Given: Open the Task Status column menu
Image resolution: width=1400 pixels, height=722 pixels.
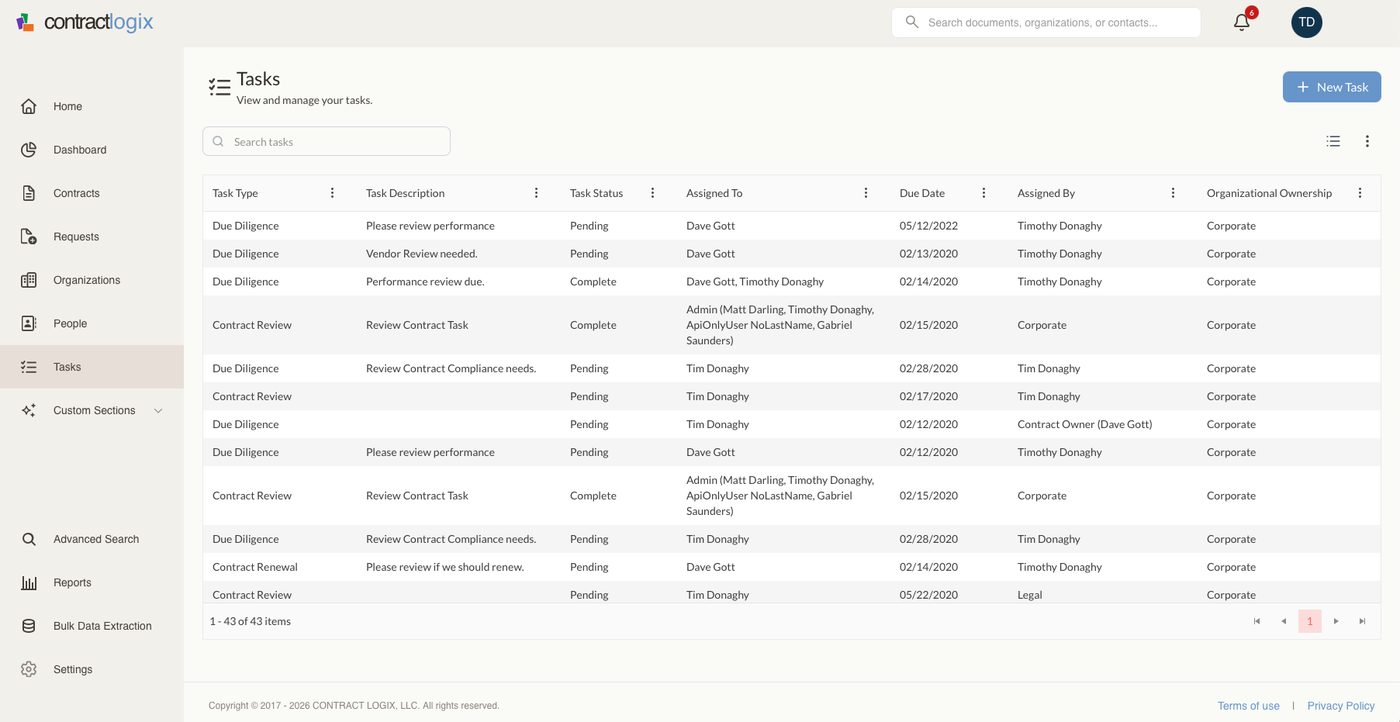Looking at the screenshot, I should coord(653,193).
